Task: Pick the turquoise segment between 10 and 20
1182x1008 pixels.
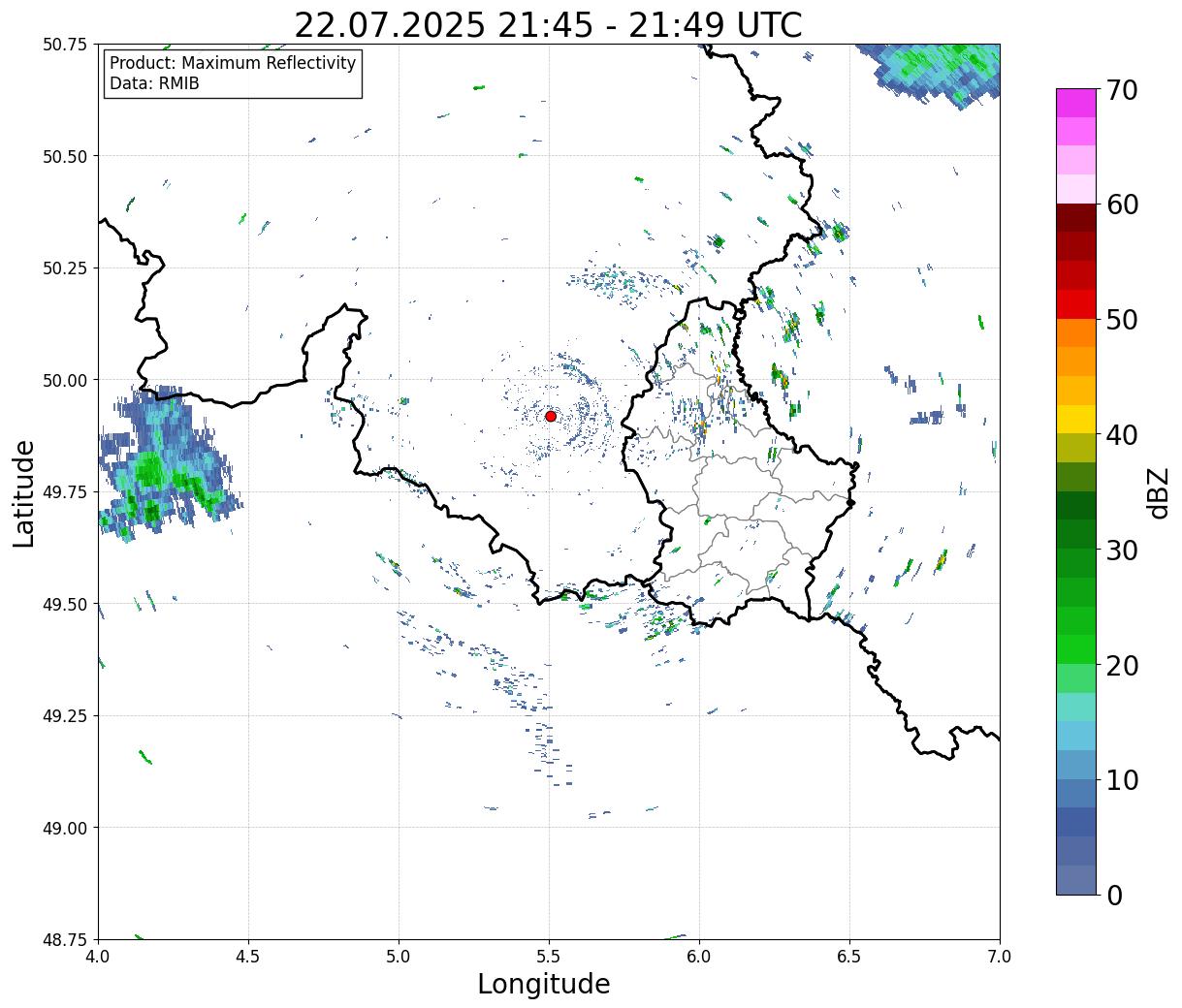Action: click(1076, 708)
